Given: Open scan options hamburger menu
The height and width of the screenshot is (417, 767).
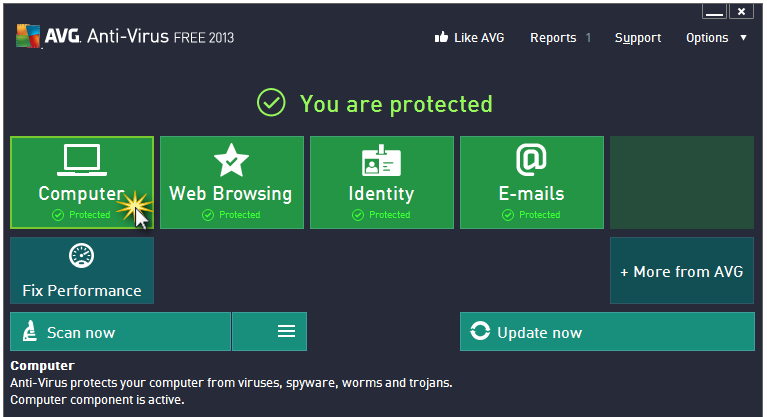Looking at the screenshot, I should click(x=270, y=332).
